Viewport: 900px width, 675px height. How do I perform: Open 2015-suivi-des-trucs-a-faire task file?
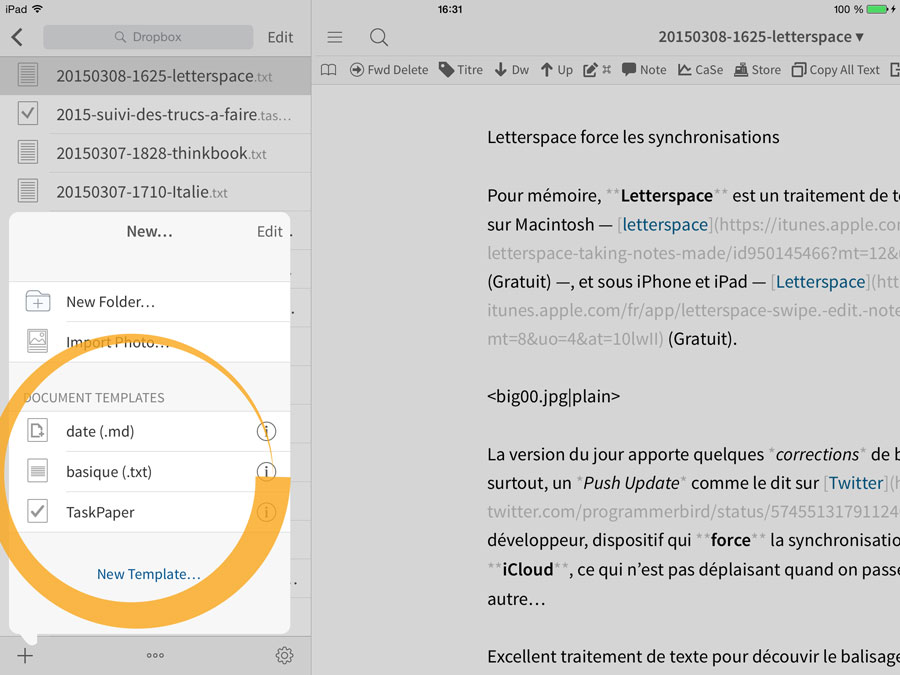point(156,114)
